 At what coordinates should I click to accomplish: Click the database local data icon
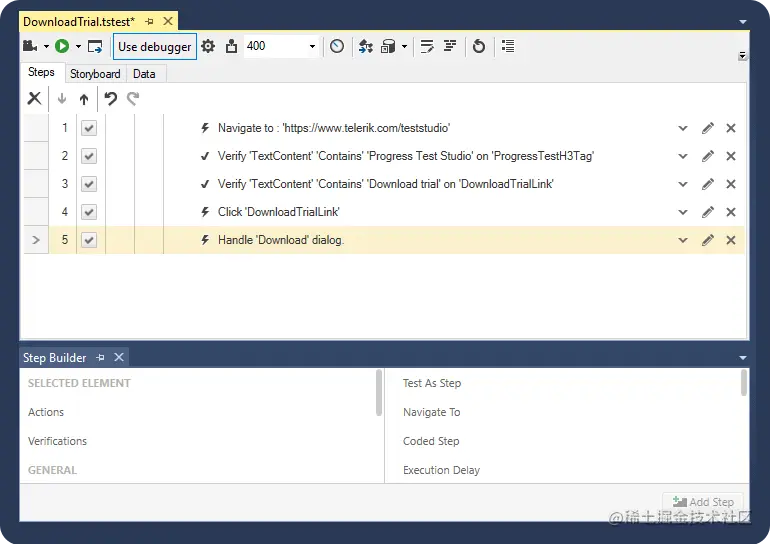tap(388, 46)
